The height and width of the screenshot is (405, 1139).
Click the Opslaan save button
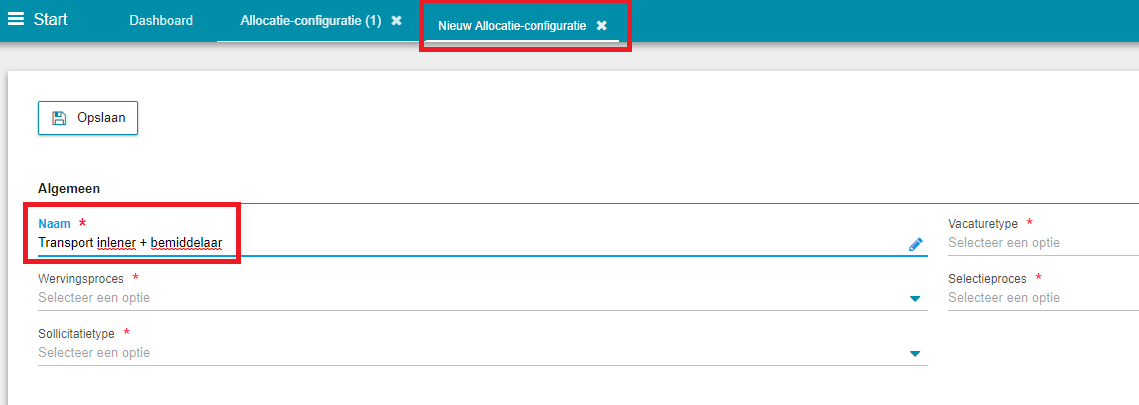point(88,118)
